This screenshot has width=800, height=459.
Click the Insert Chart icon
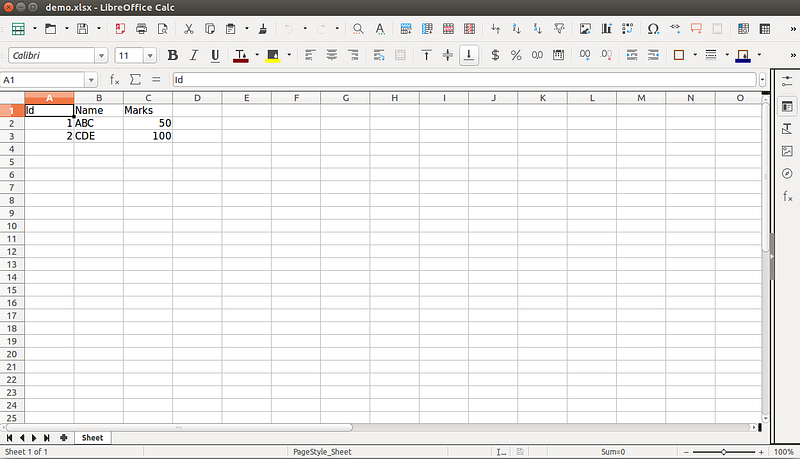pos(606,29)
